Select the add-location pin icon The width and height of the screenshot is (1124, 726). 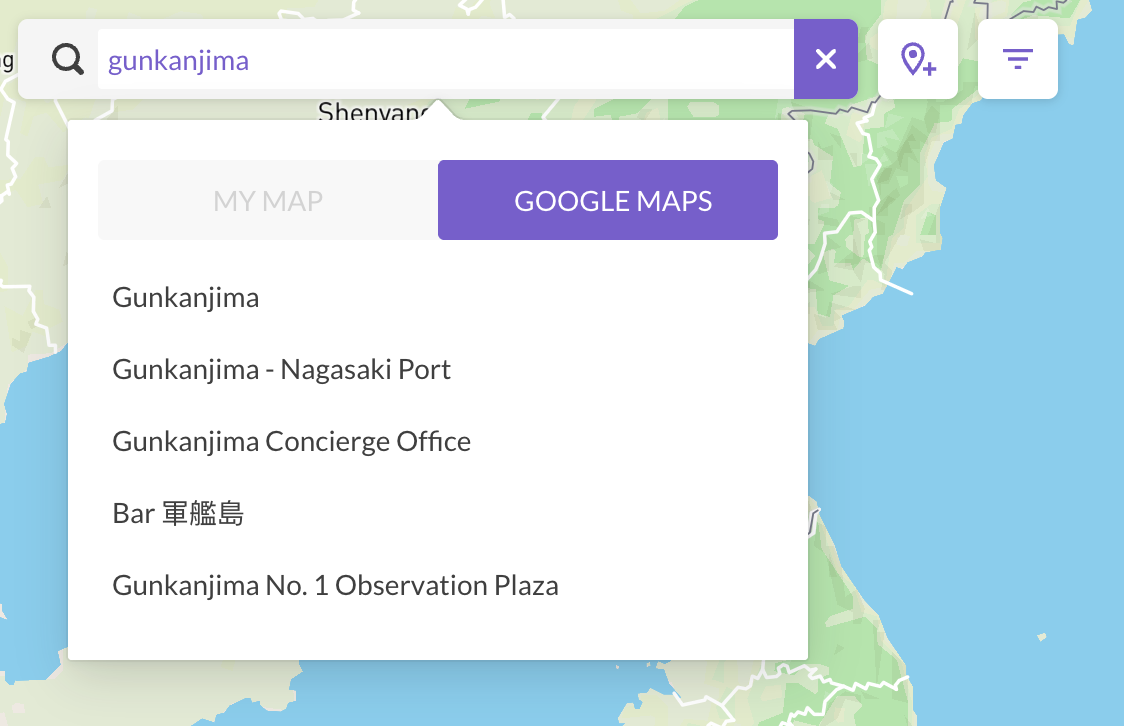917,58
